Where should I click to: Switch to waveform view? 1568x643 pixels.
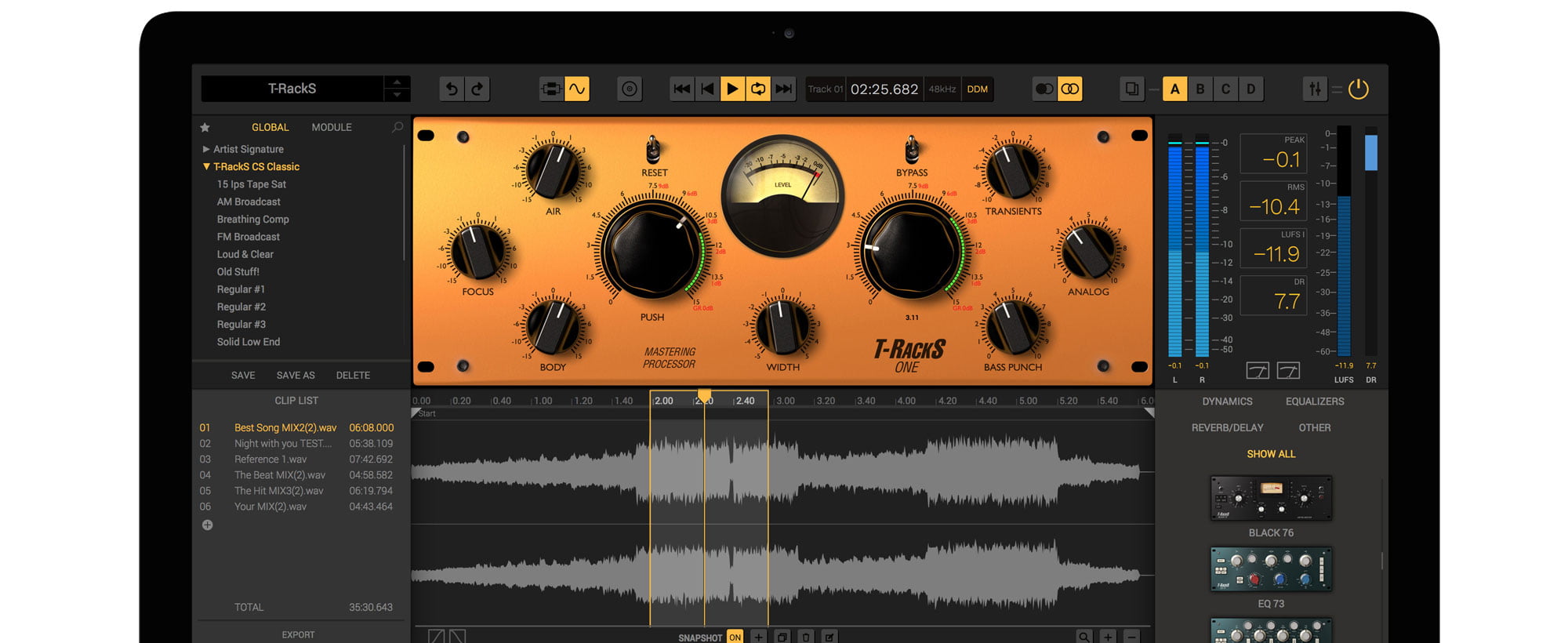click(x=577, y=89)
